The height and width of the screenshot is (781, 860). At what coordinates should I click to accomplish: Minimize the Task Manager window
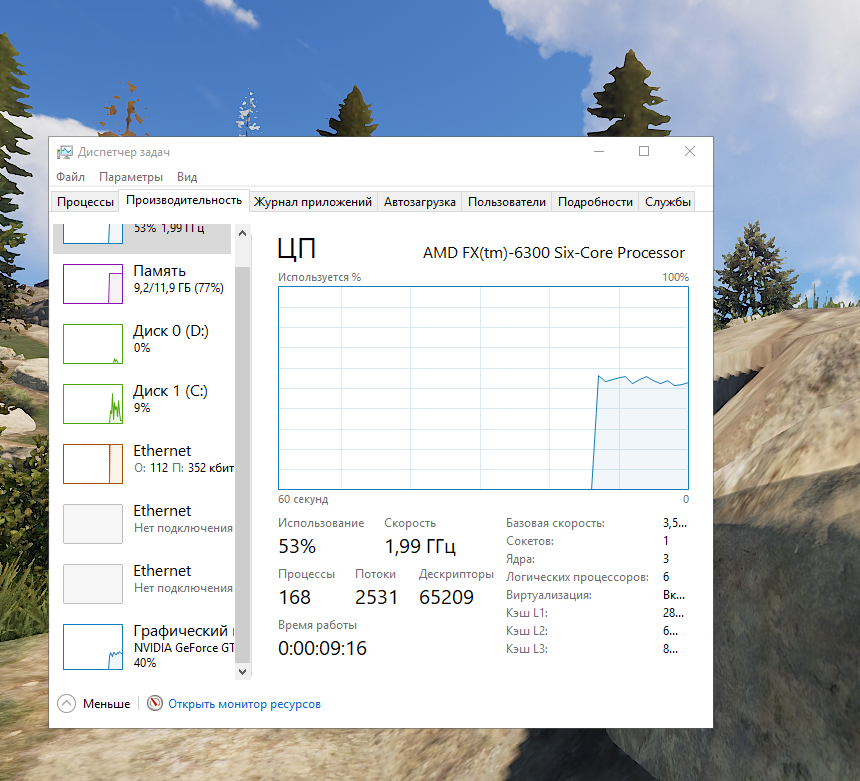pos(599,151)
